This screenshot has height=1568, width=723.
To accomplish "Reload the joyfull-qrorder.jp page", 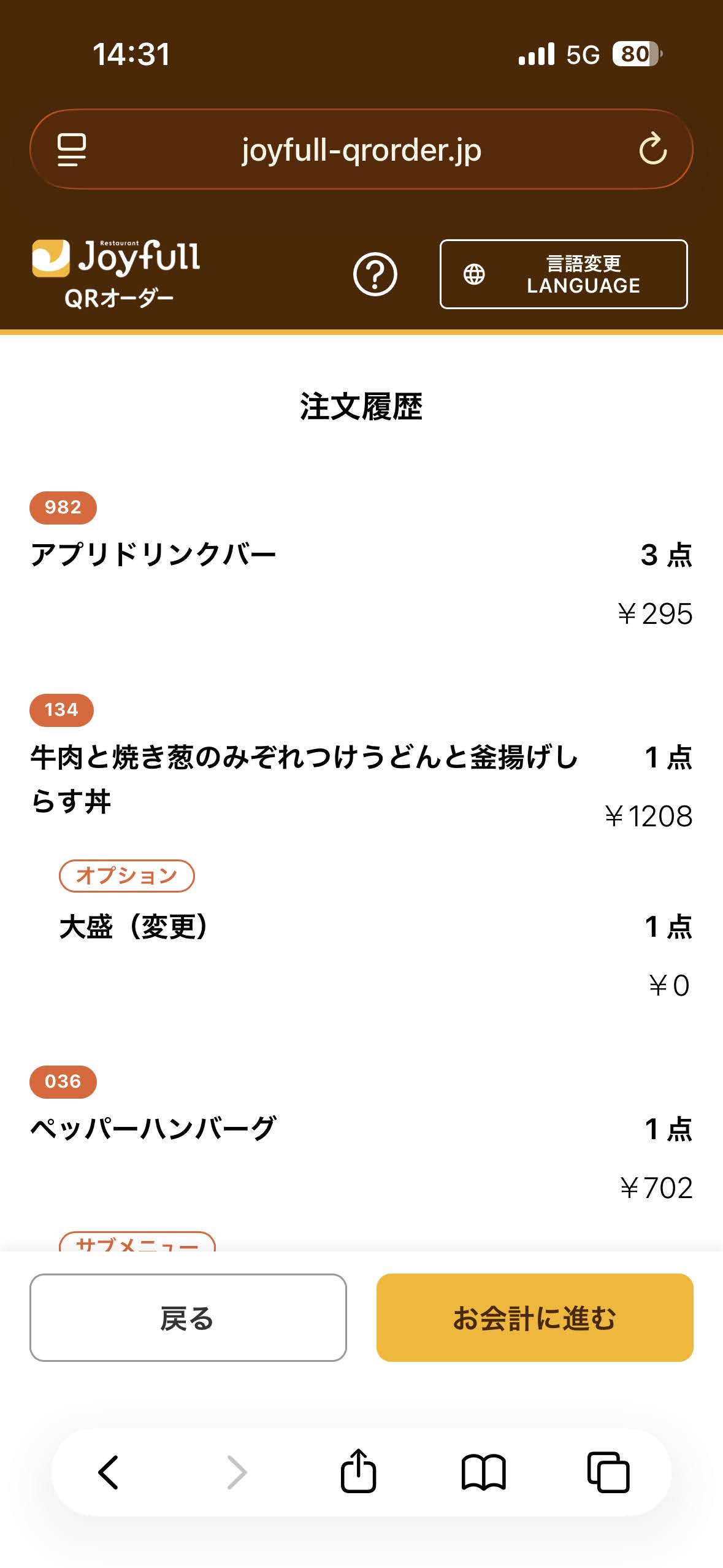I will tap(652, 149).
